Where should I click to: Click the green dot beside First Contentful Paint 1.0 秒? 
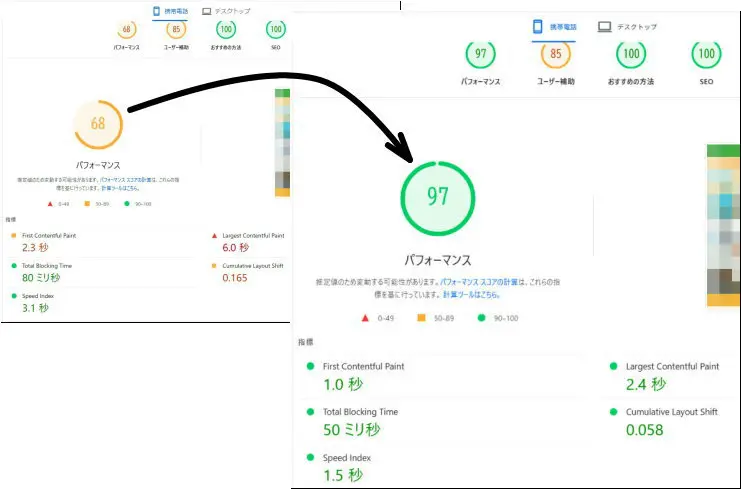pos(310,367)
